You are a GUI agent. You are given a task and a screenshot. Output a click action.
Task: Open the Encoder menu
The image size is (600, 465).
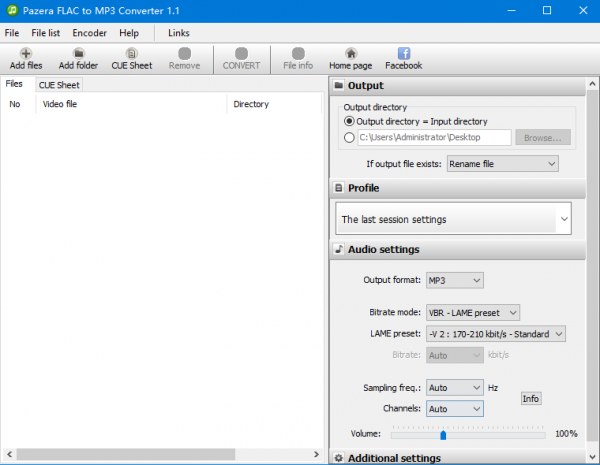(90, 33)
